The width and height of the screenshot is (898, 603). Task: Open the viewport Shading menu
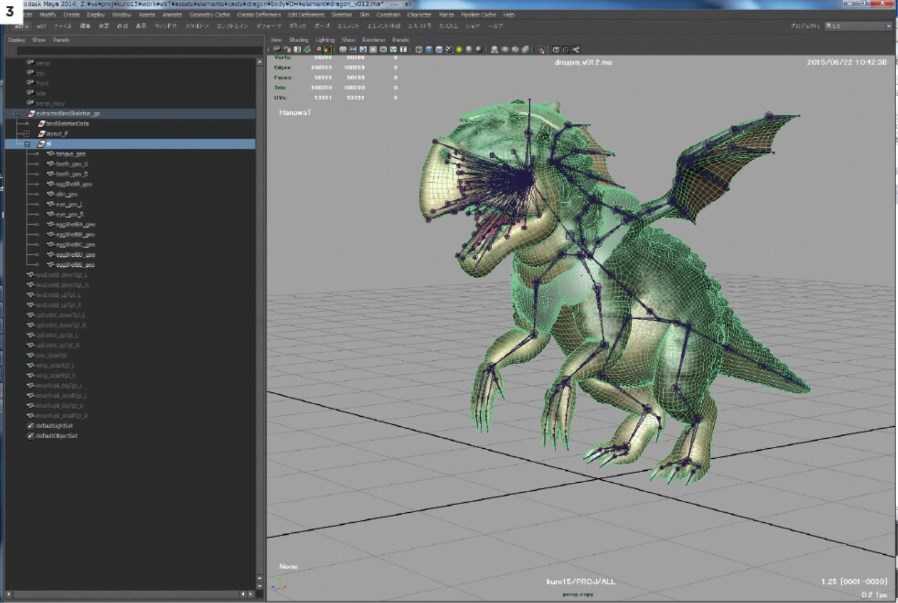pos(299,40)
